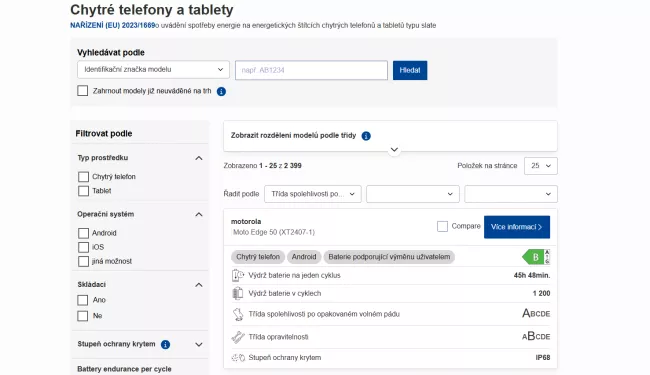Image resolution: width=650 pixels, height=375 pixels.
Task: Enable the Android operating system filter
Action: [83, 233]
